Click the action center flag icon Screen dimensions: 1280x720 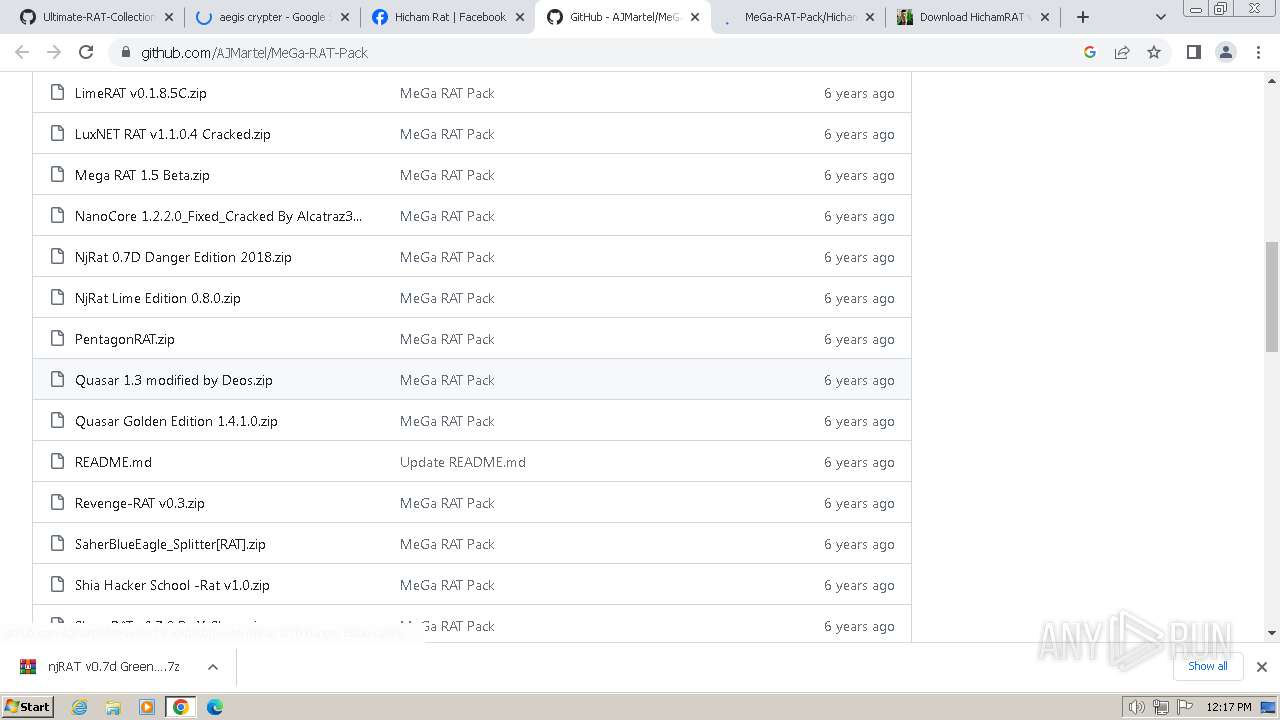click(x=1184, y=707)
